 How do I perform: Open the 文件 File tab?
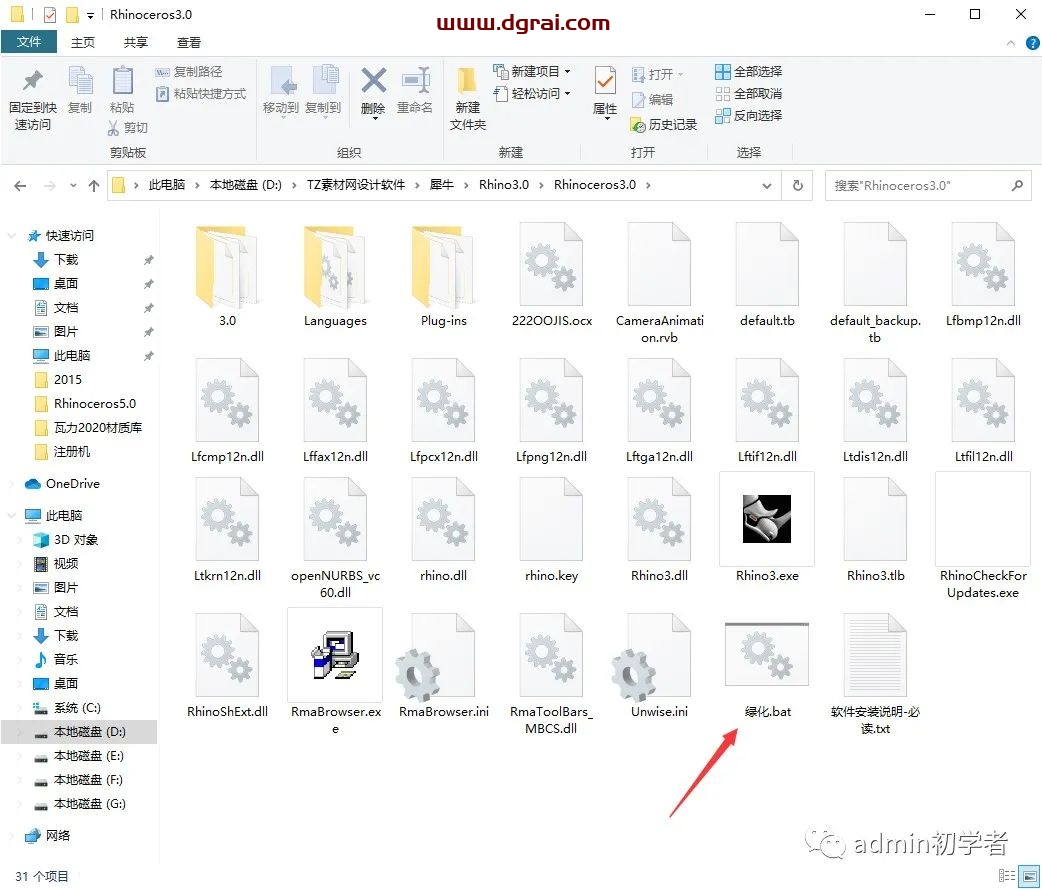(x=29, y=42)
